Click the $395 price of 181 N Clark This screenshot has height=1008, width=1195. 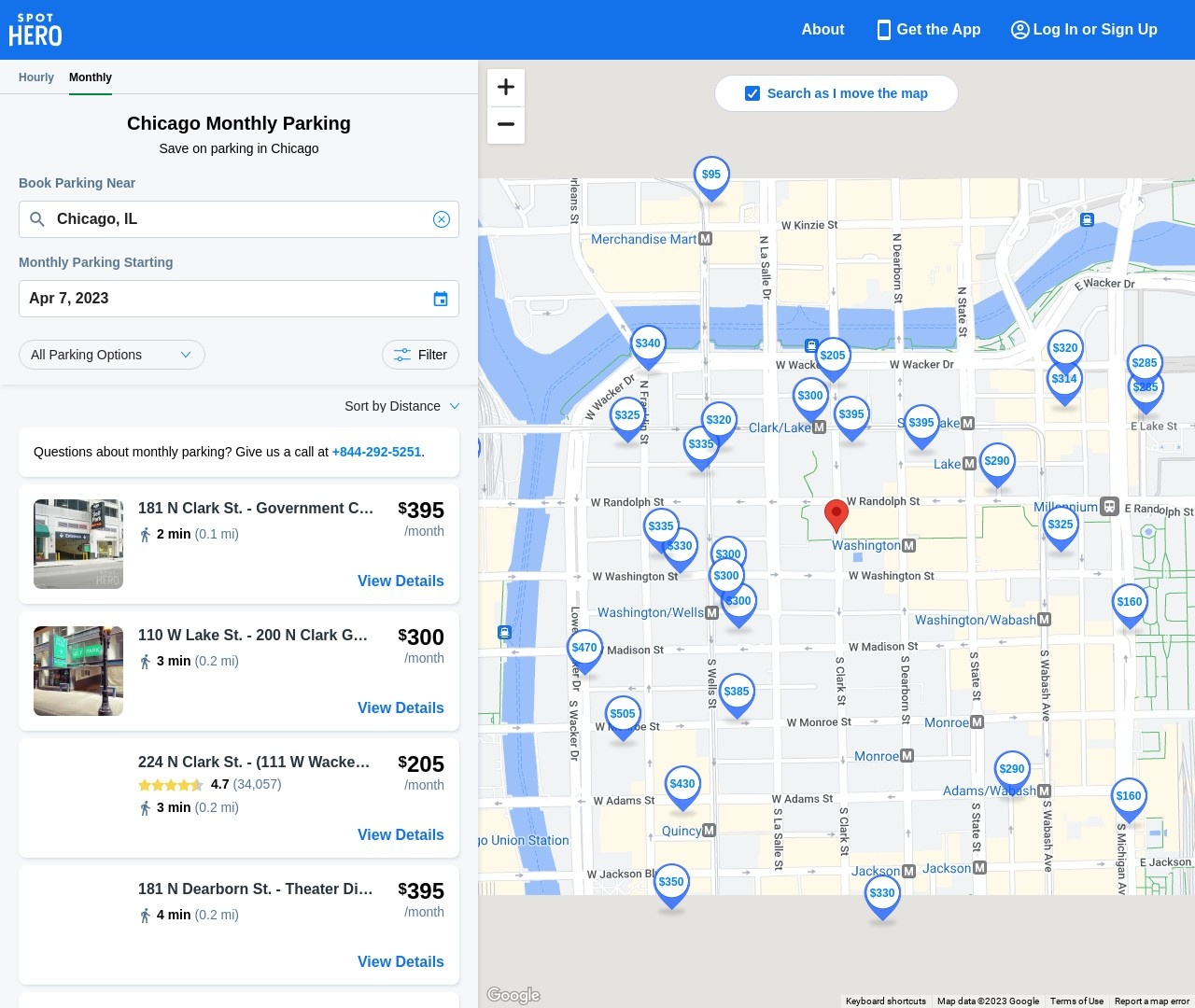[x=421, y=511]
